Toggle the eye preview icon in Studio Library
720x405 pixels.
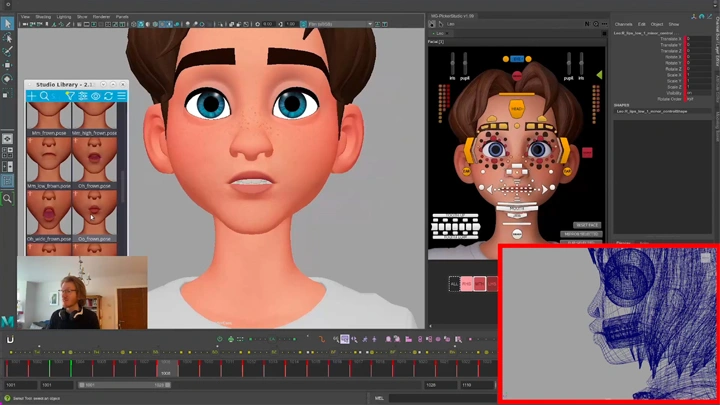pos(96,97)
